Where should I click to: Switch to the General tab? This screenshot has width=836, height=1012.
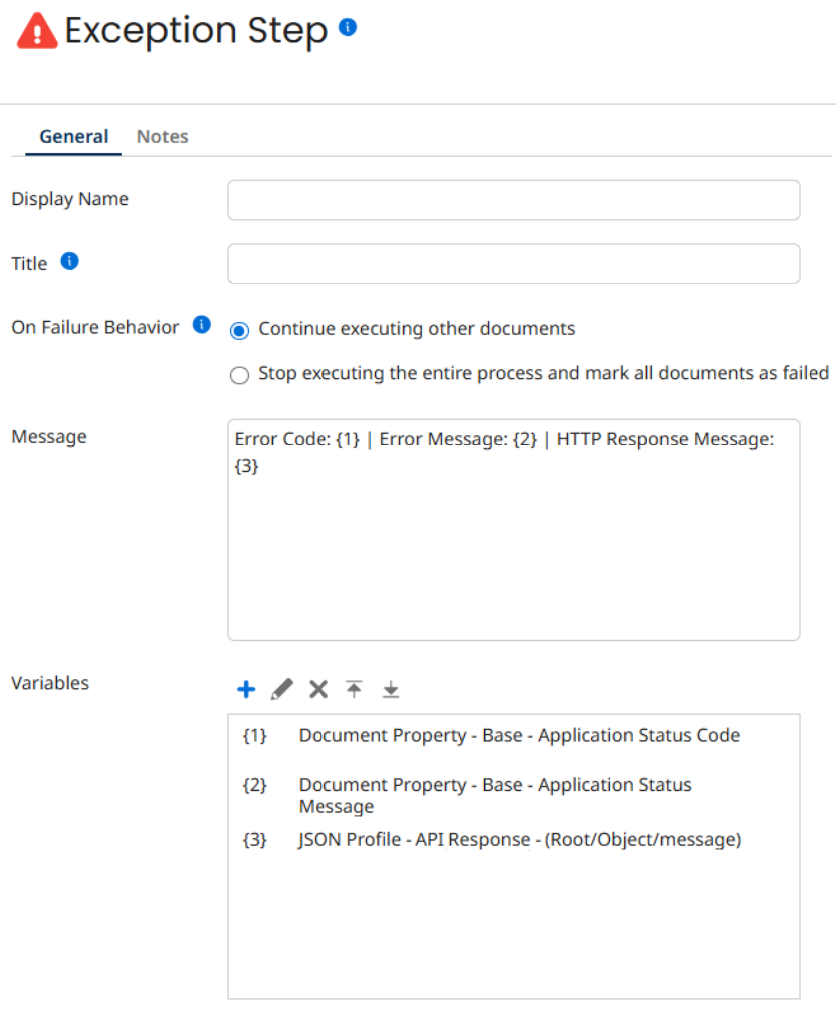click(73, 136)
